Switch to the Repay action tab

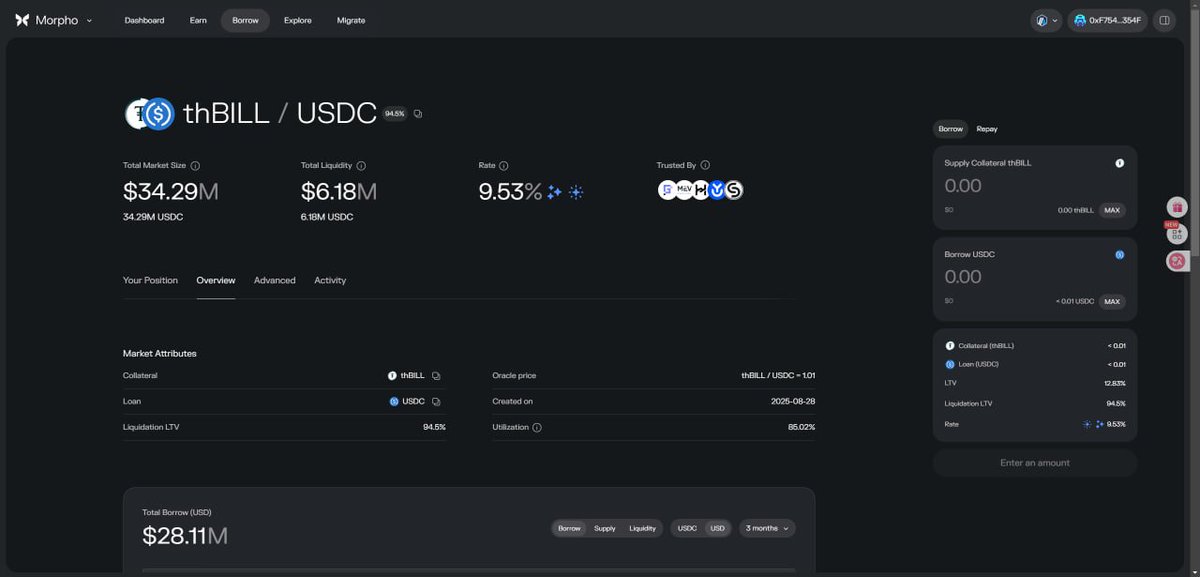point(987,128)
